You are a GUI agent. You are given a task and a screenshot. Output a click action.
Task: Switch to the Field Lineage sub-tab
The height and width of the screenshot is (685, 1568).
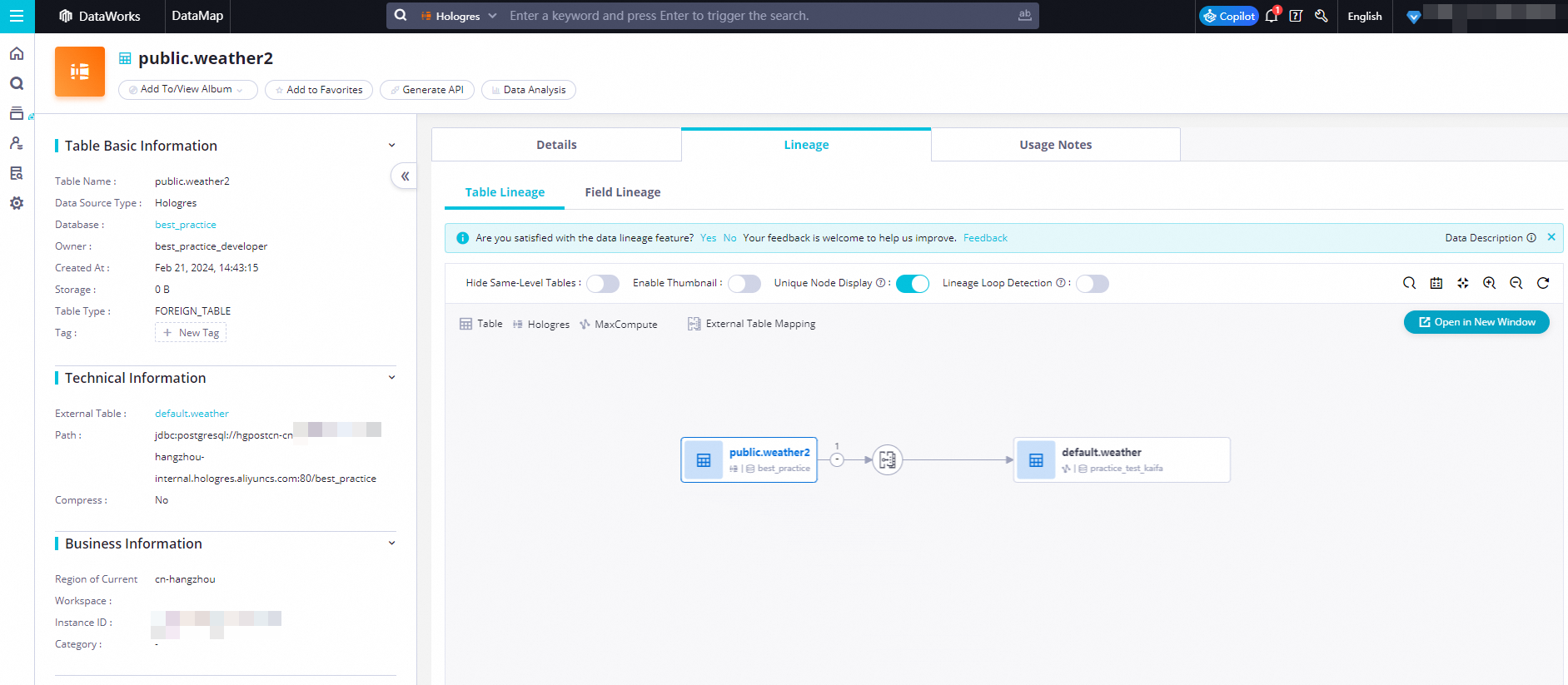623,192
